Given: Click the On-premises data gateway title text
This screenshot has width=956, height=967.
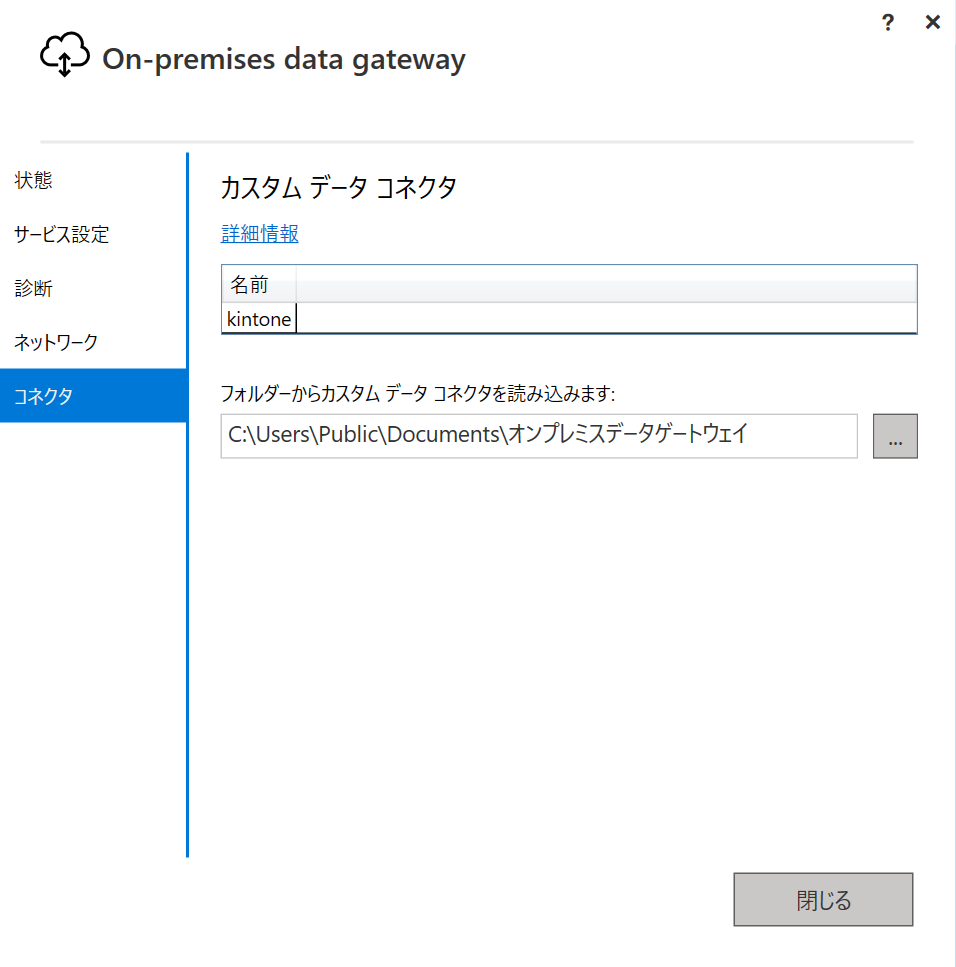Looking at the screenshot, I should 284,60.
